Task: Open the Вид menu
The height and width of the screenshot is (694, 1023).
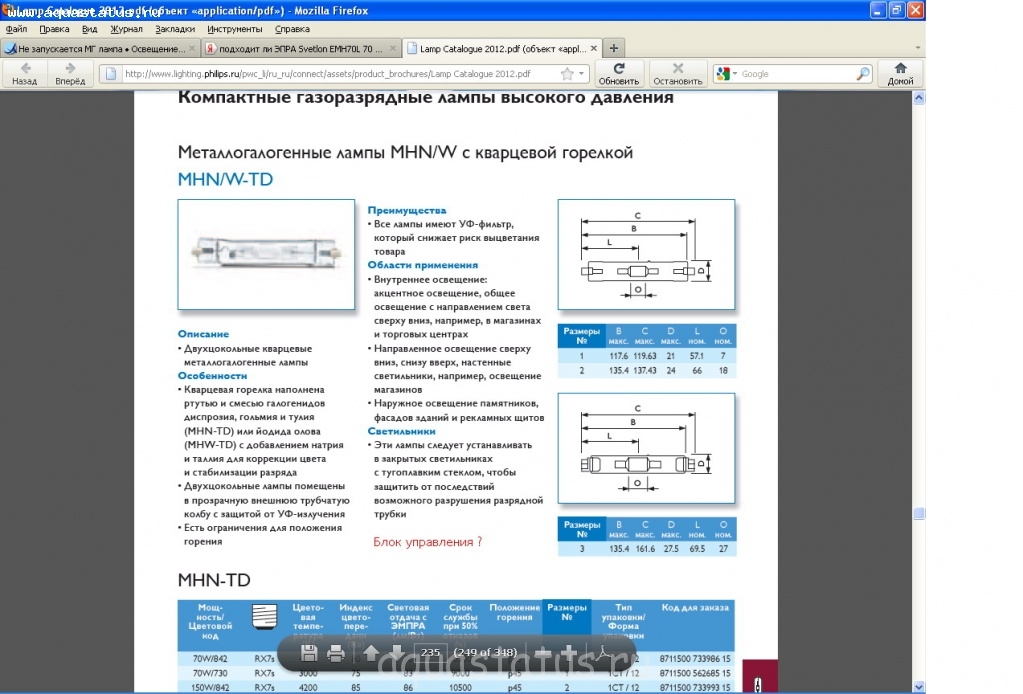Action: (x=89, y=29)
